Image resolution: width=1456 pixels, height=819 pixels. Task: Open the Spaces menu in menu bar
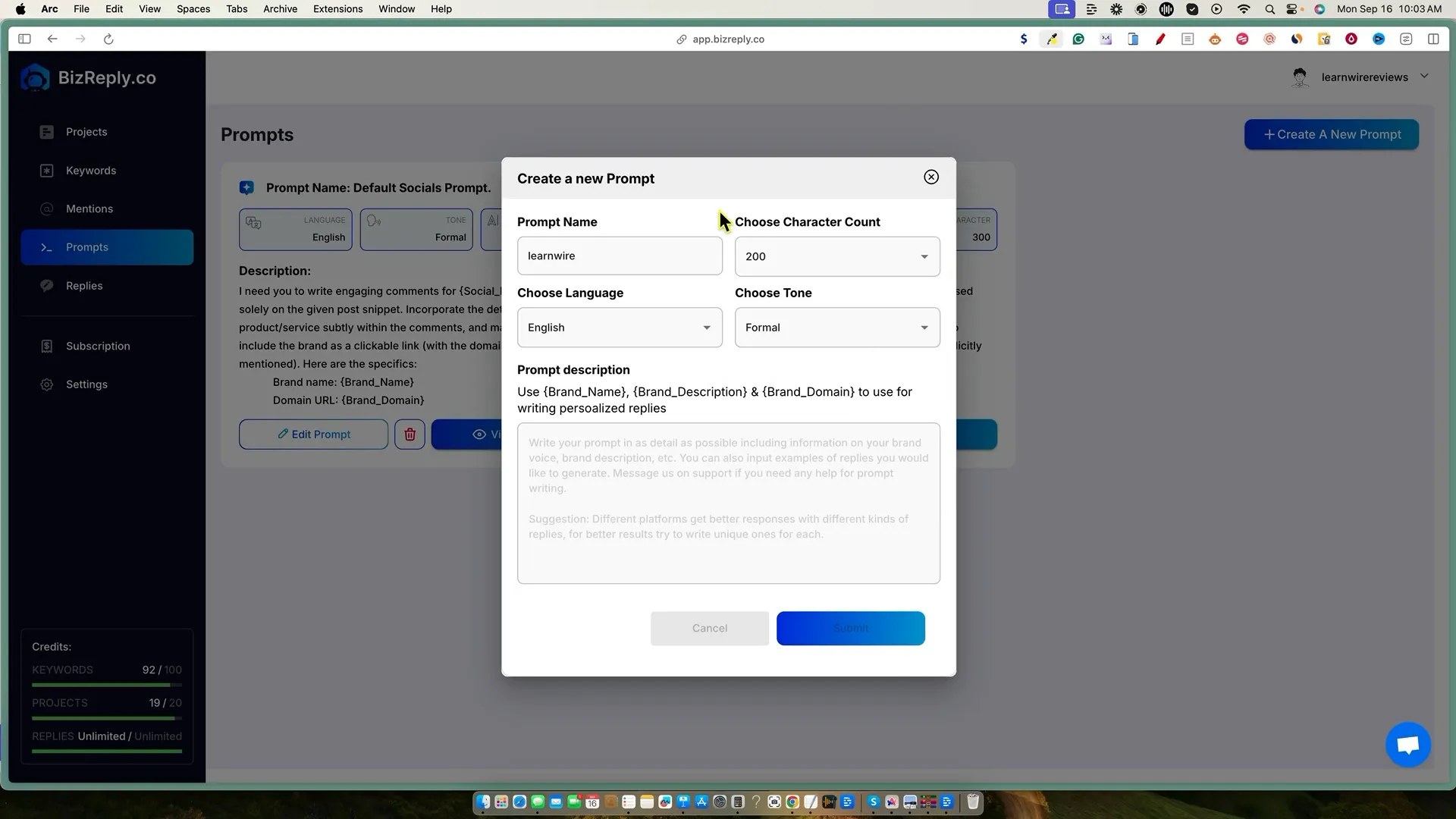[193, 9]
